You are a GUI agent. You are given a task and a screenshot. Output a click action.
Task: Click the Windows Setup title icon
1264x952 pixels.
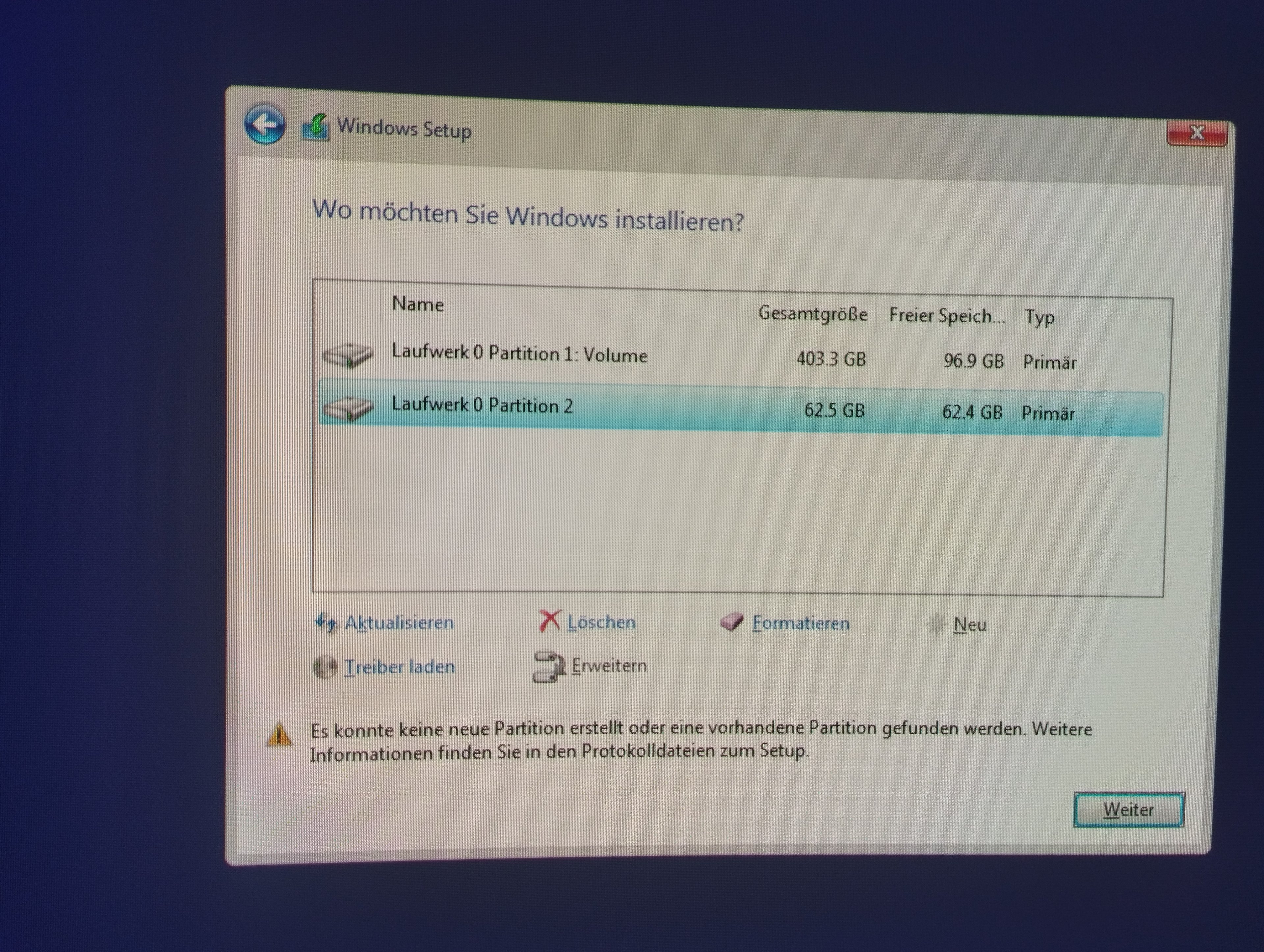(315, 127)
